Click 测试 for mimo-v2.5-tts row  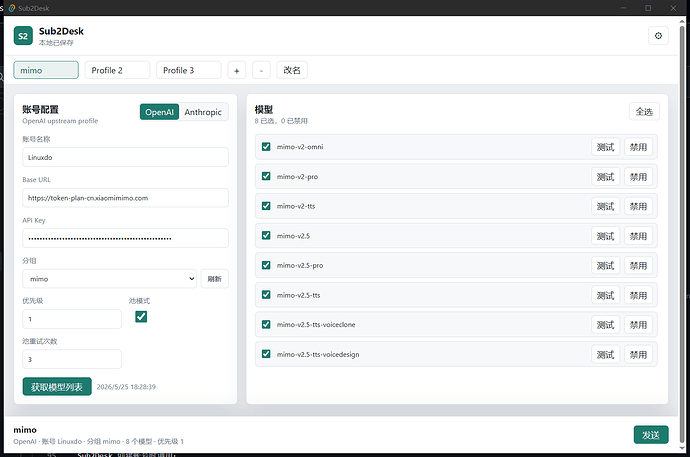606,295
